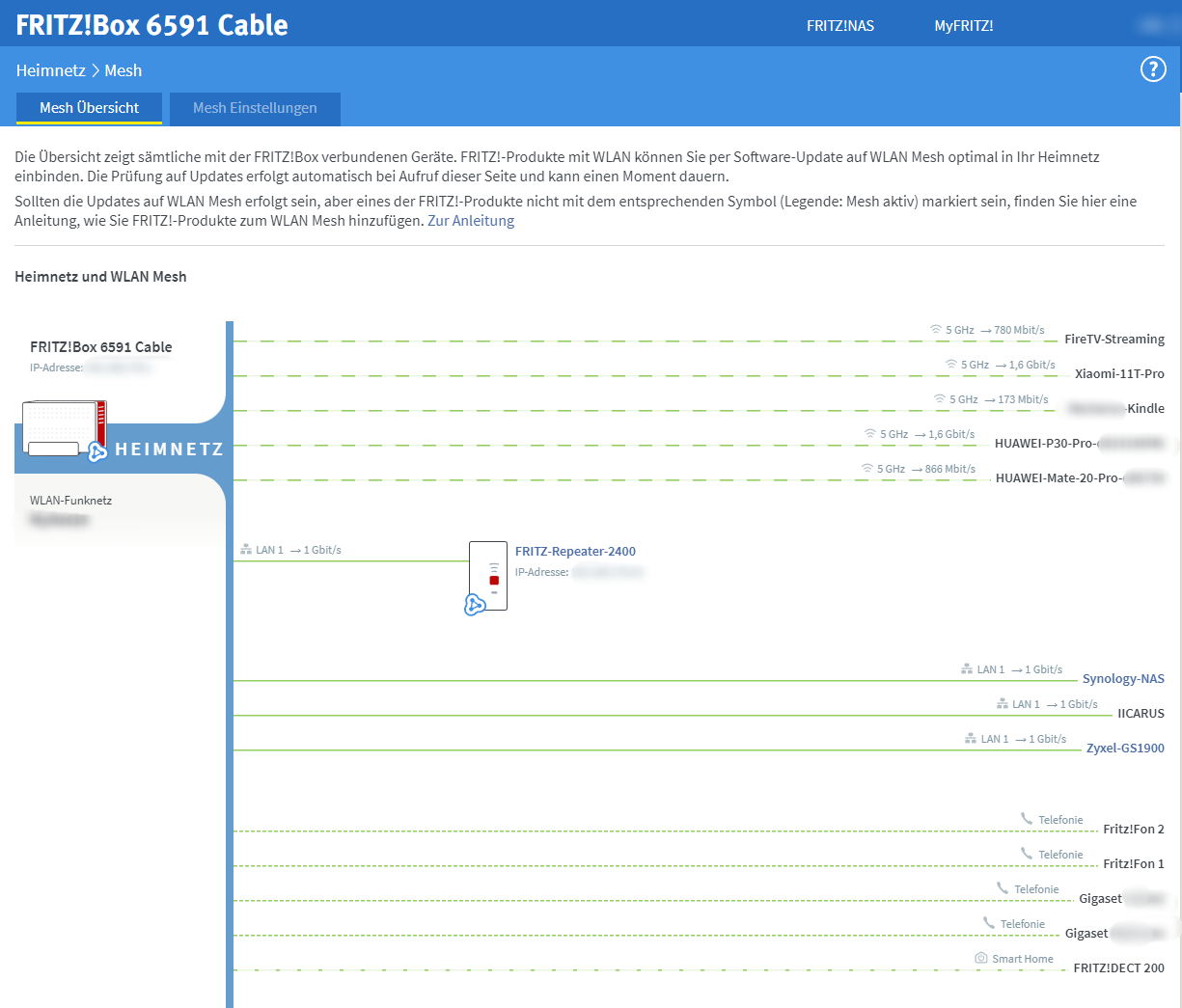Image resolution: width=1182 pixels, height=1008 pixels.
Task: Open the help question mark icon
Action: point(1153,68)
